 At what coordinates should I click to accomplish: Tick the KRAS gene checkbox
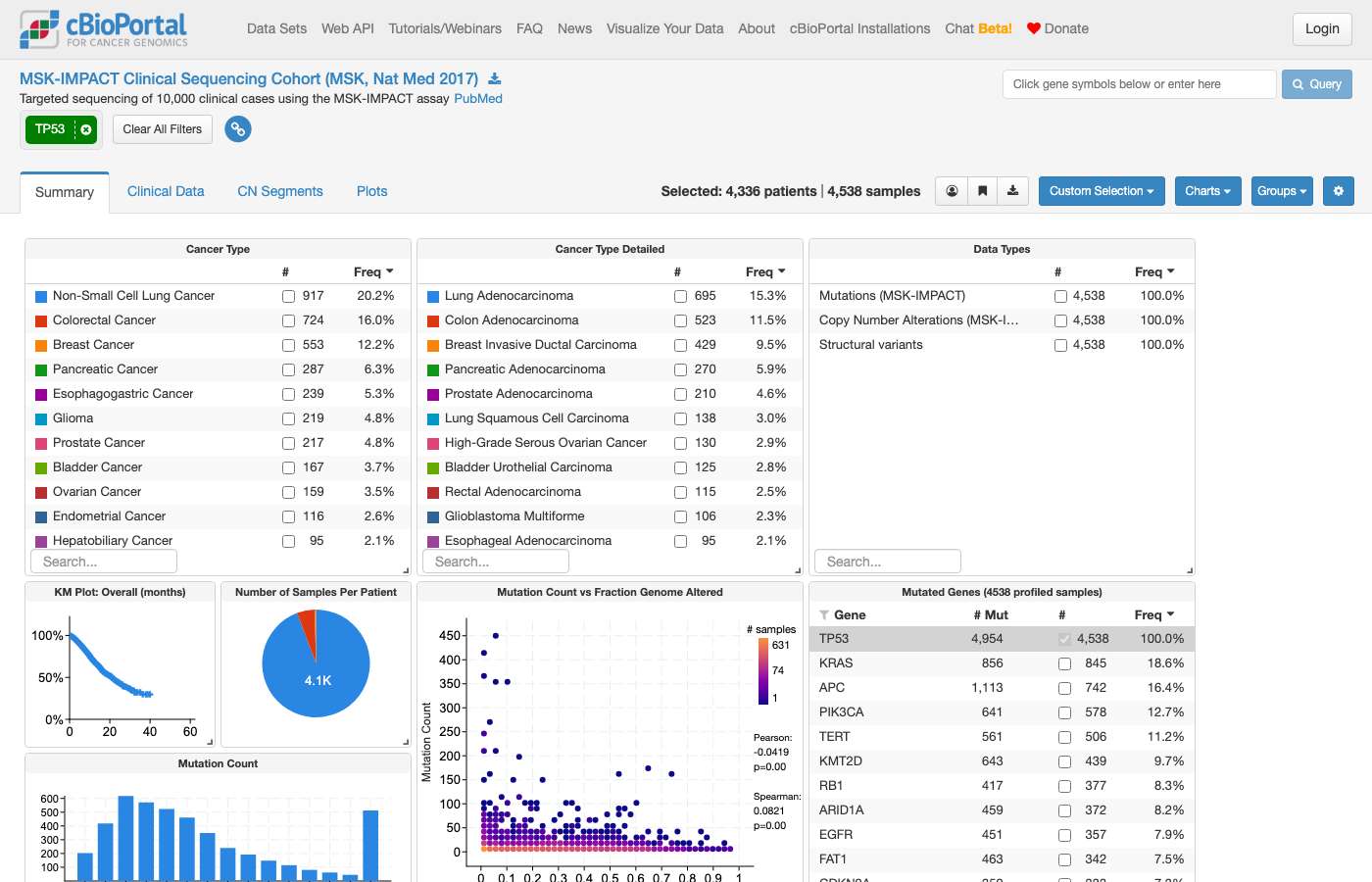[x=1064, y=663]
